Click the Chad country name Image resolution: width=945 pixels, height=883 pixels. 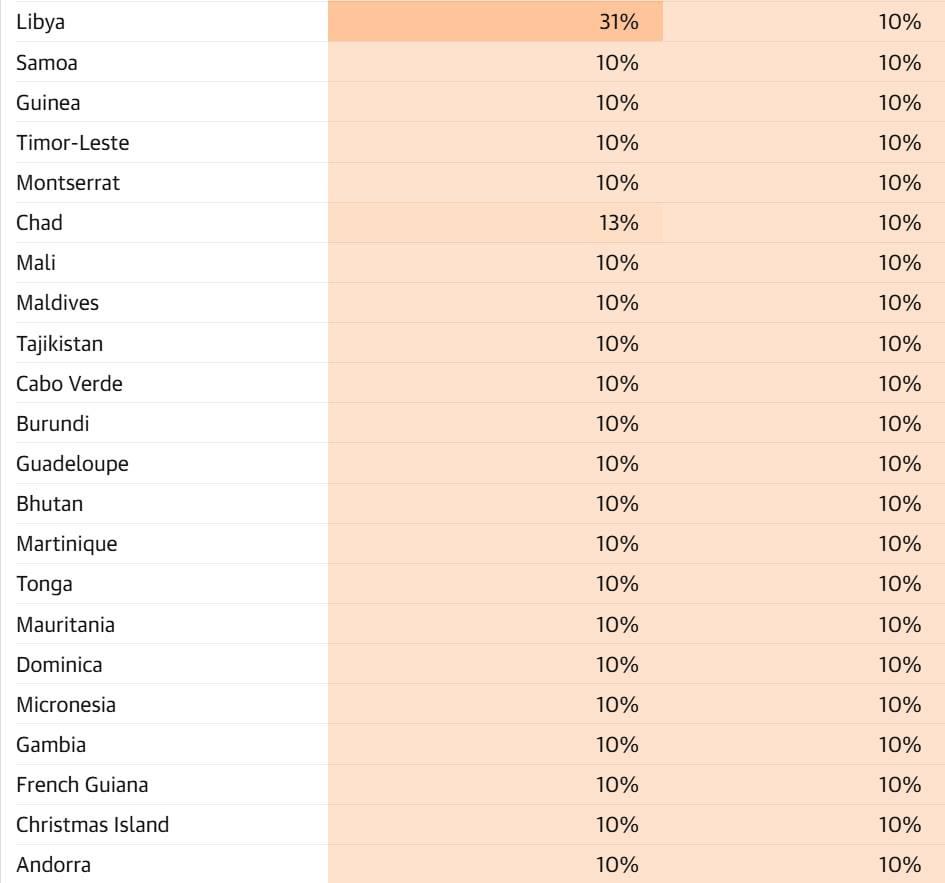click(39, 222)
